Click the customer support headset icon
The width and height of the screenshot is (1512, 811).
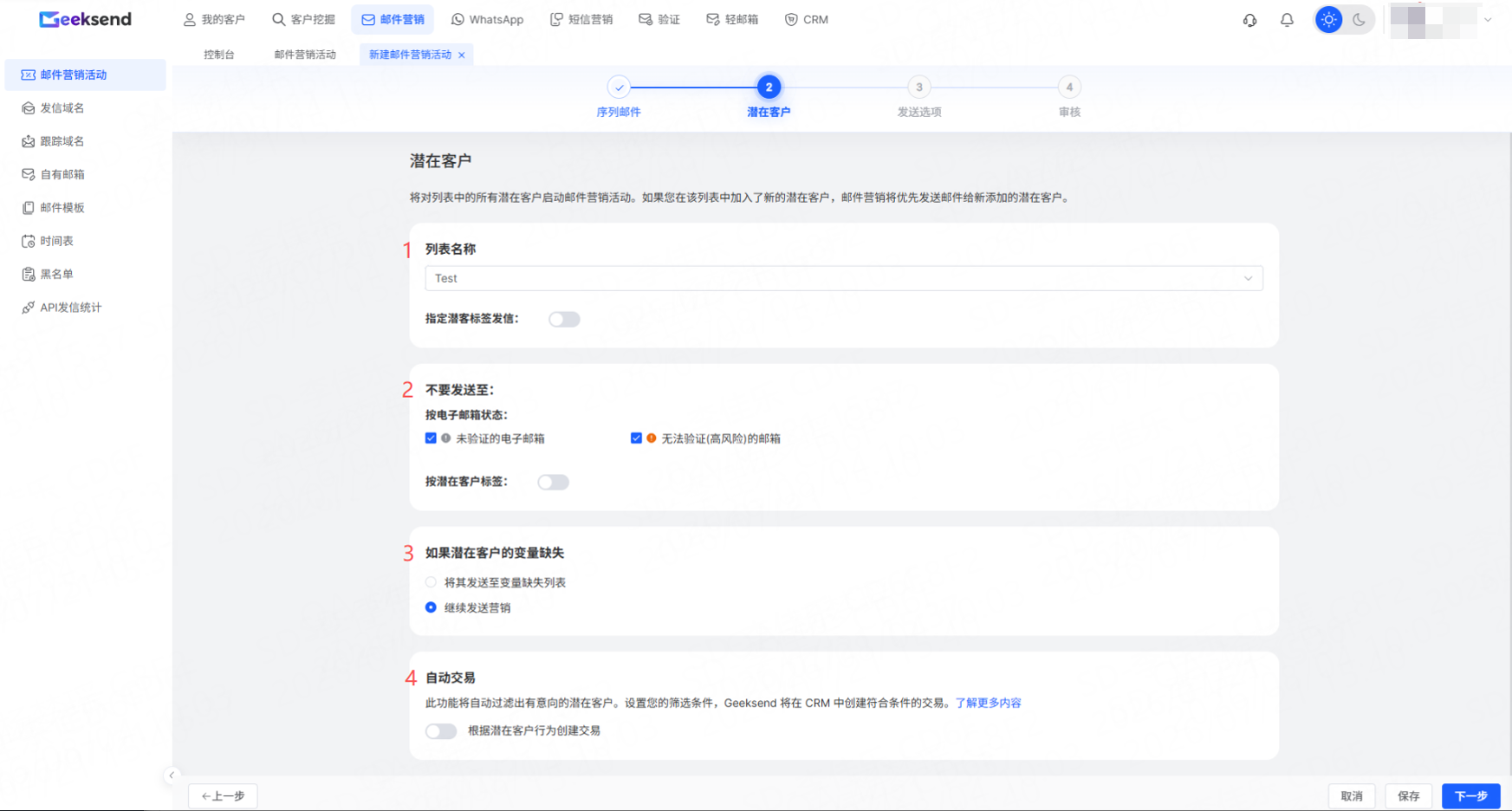coord(1249,20)
